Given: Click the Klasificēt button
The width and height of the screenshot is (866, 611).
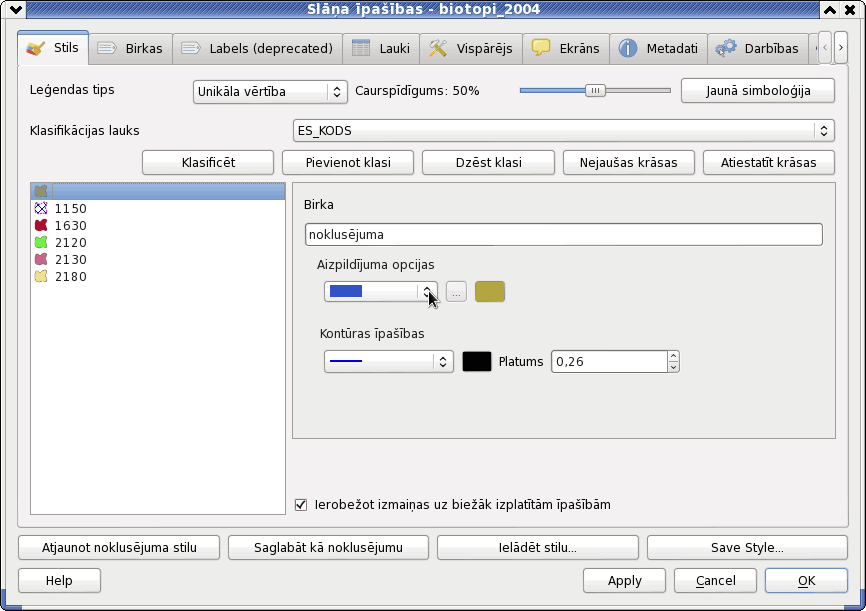Looking at the screenshot, I should [x=208, y=162].
